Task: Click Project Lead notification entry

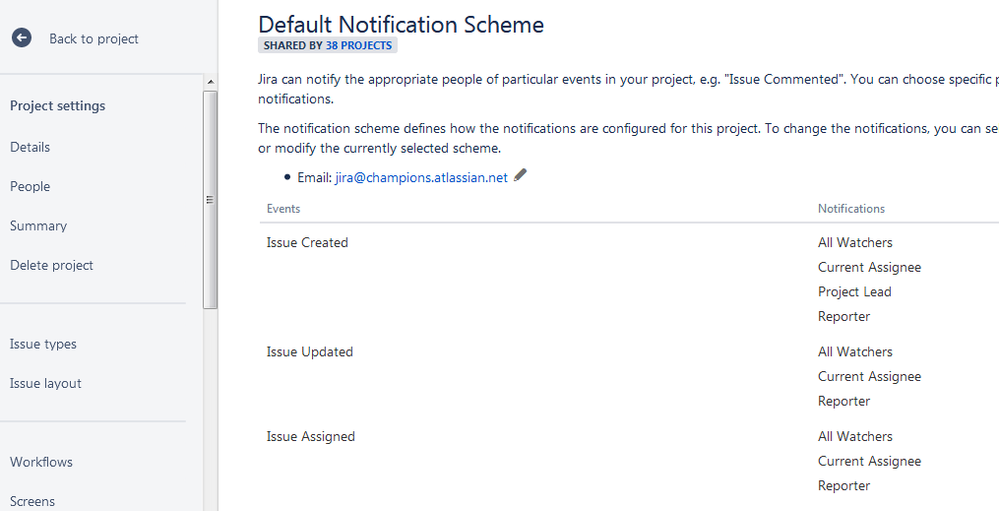Action: [x=854, y=292]
